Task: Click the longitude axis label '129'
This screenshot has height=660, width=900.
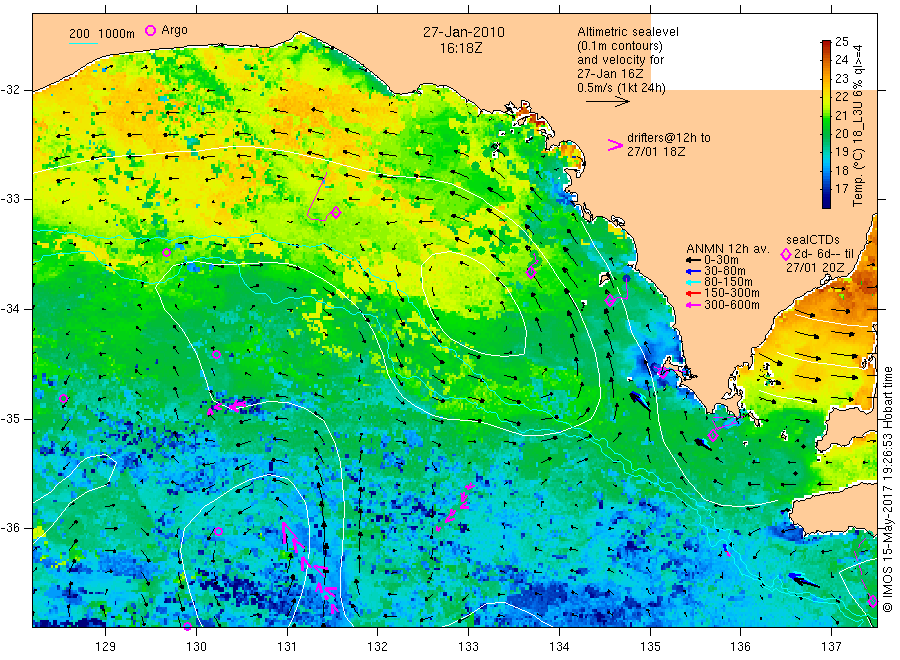Action: 106,647
